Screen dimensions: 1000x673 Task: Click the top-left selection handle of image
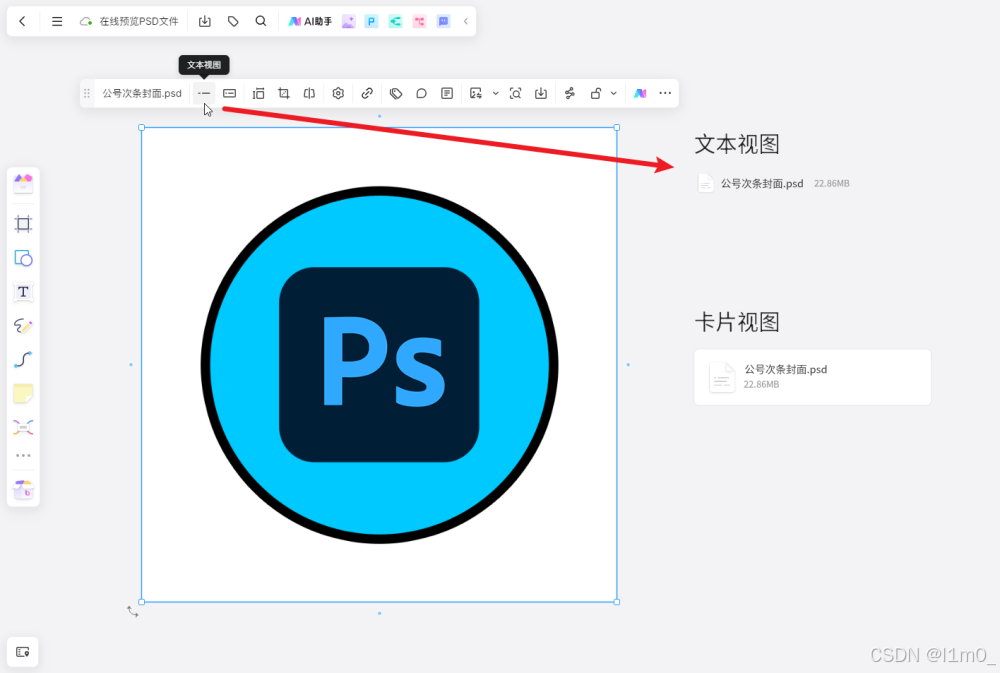click(142, 128)
